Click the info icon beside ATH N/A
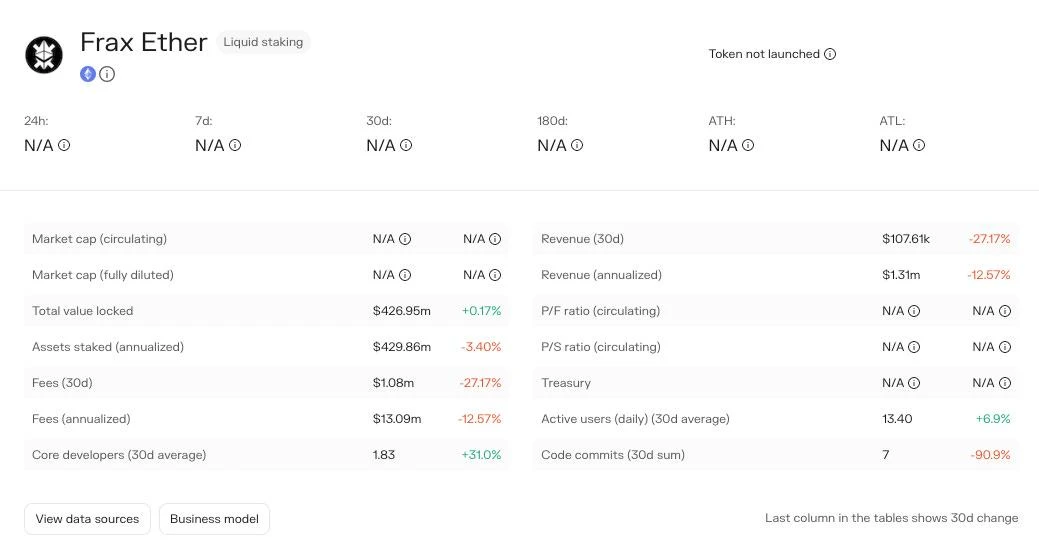Viewport: 1039px width, 553px height. click(x=748, y=145)
